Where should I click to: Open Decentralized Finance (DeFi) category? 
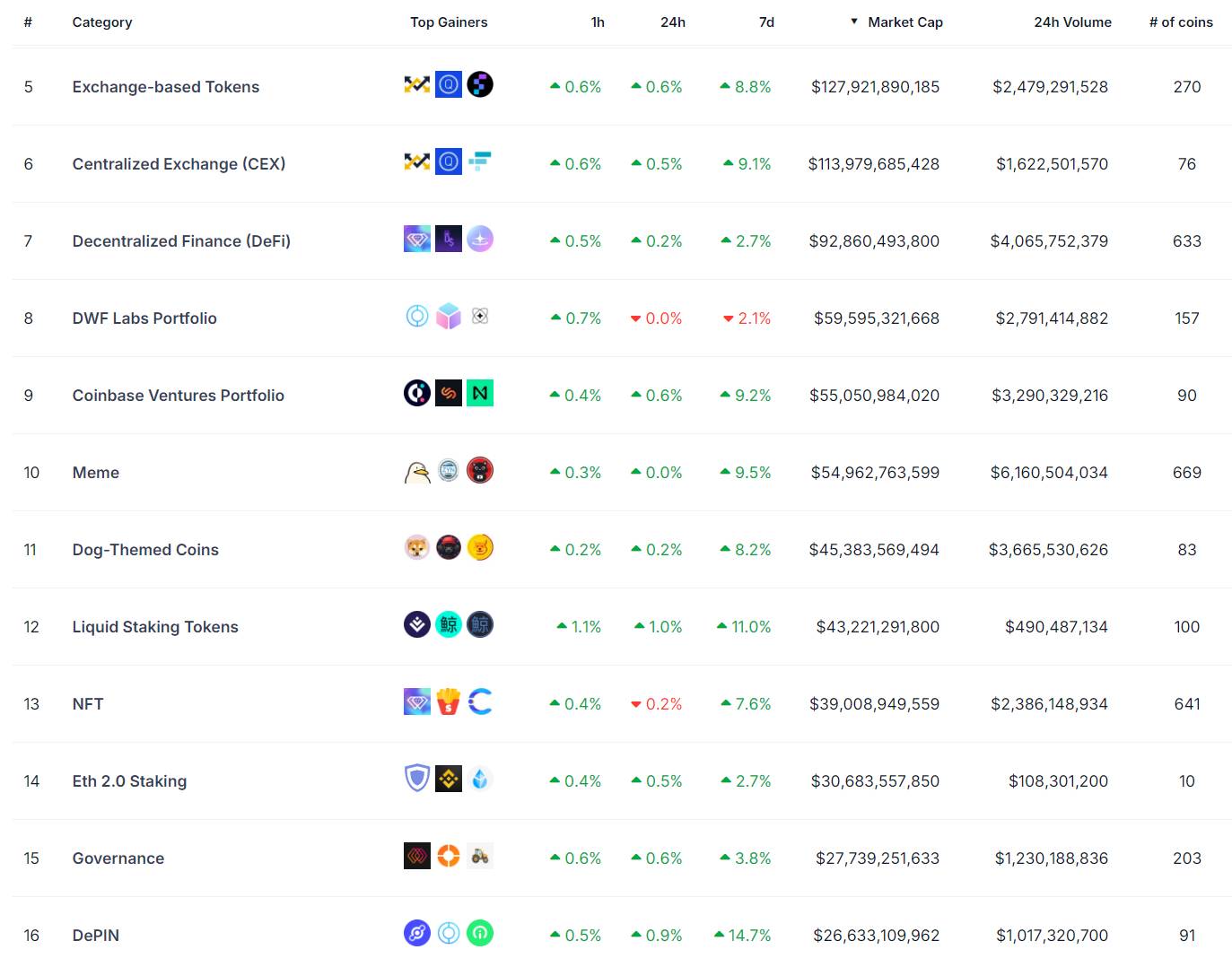pos(181,241)
